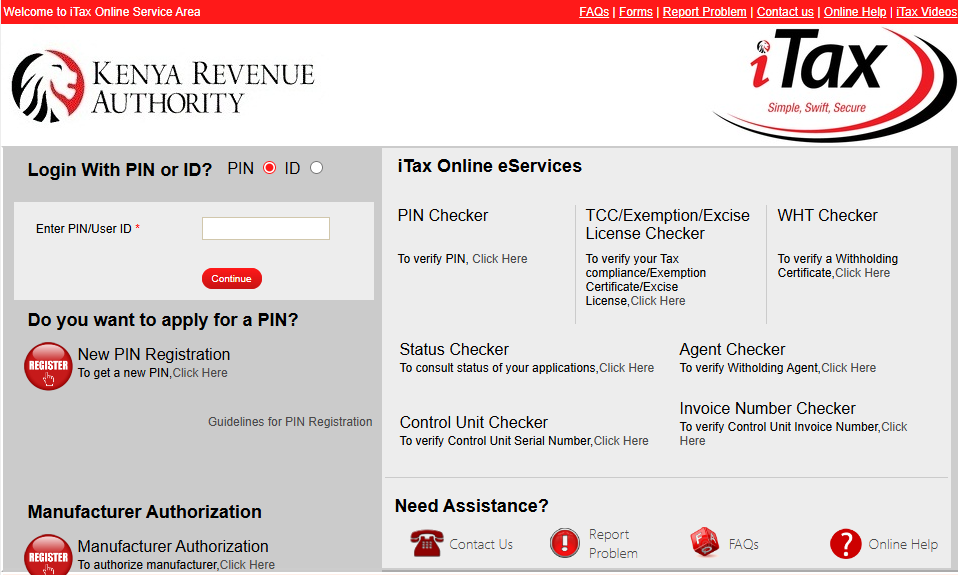Click the red telephone Contact Us icon
Image resolution: width=958 pixels, height=575 pixels.
[426, 544]
